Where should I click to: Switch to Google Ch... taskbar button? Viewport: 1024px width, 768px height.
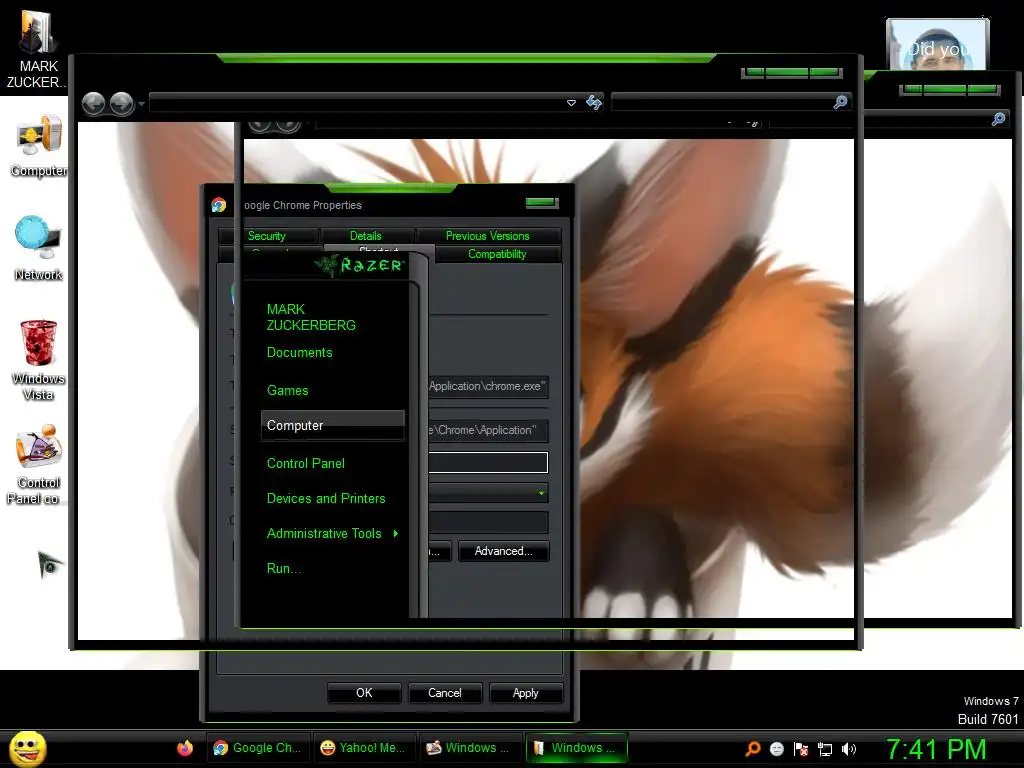click(x=259, y=748)
